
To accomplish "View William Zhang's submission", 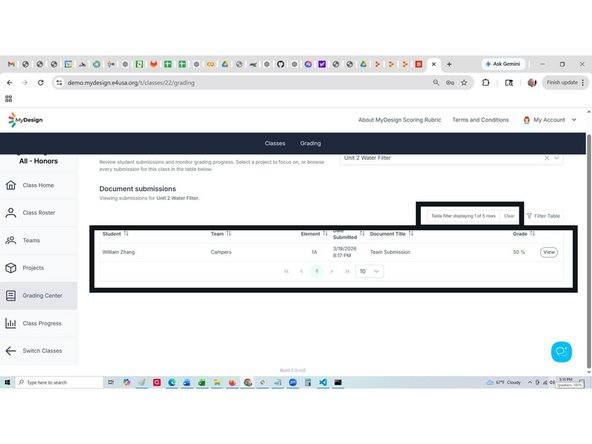I will tap(549, 252).
